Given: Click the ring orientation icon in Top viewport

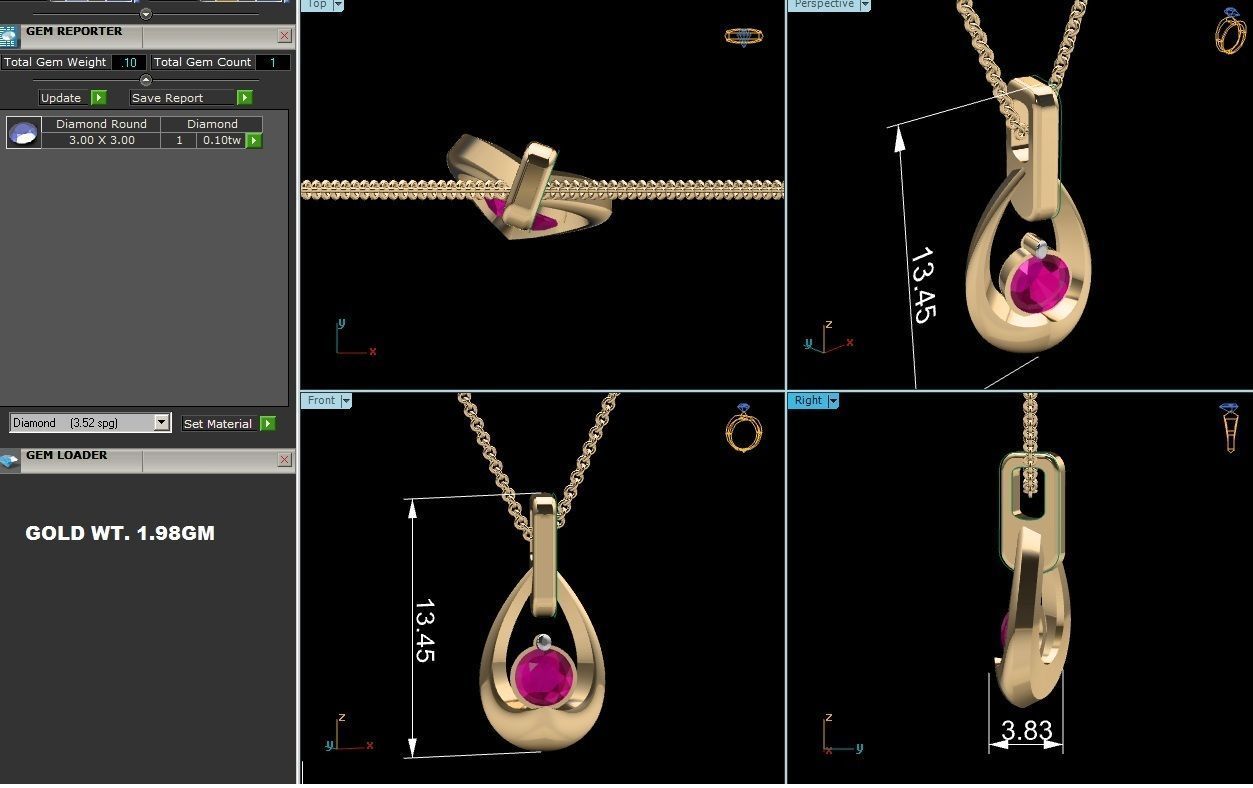Looking at the screenshot, I should [743, 36].
